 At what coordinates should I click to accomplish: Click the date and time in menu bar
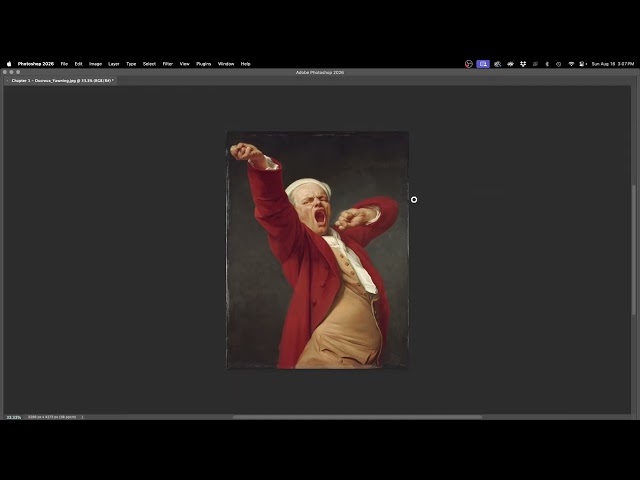coord(613,64)
